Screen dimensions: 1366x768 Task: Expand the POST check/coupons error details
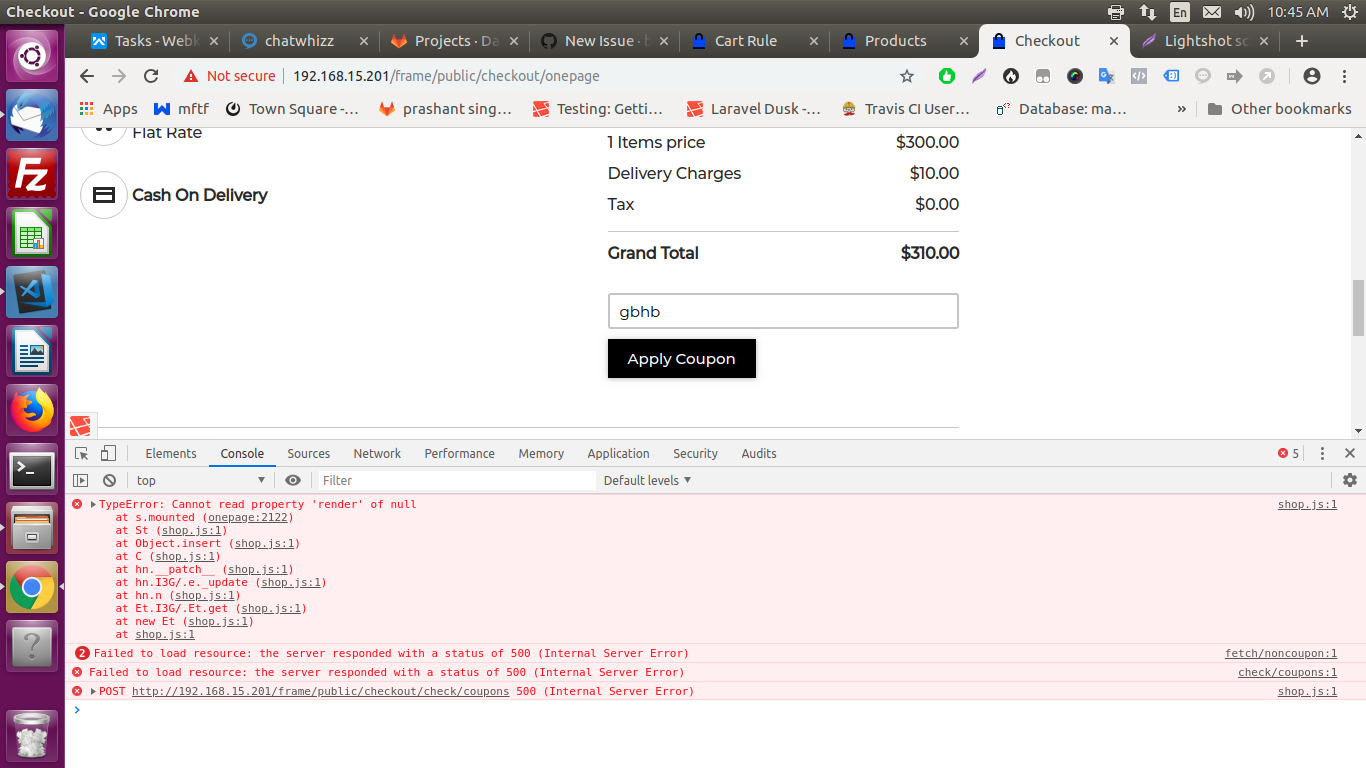[95, 691]
